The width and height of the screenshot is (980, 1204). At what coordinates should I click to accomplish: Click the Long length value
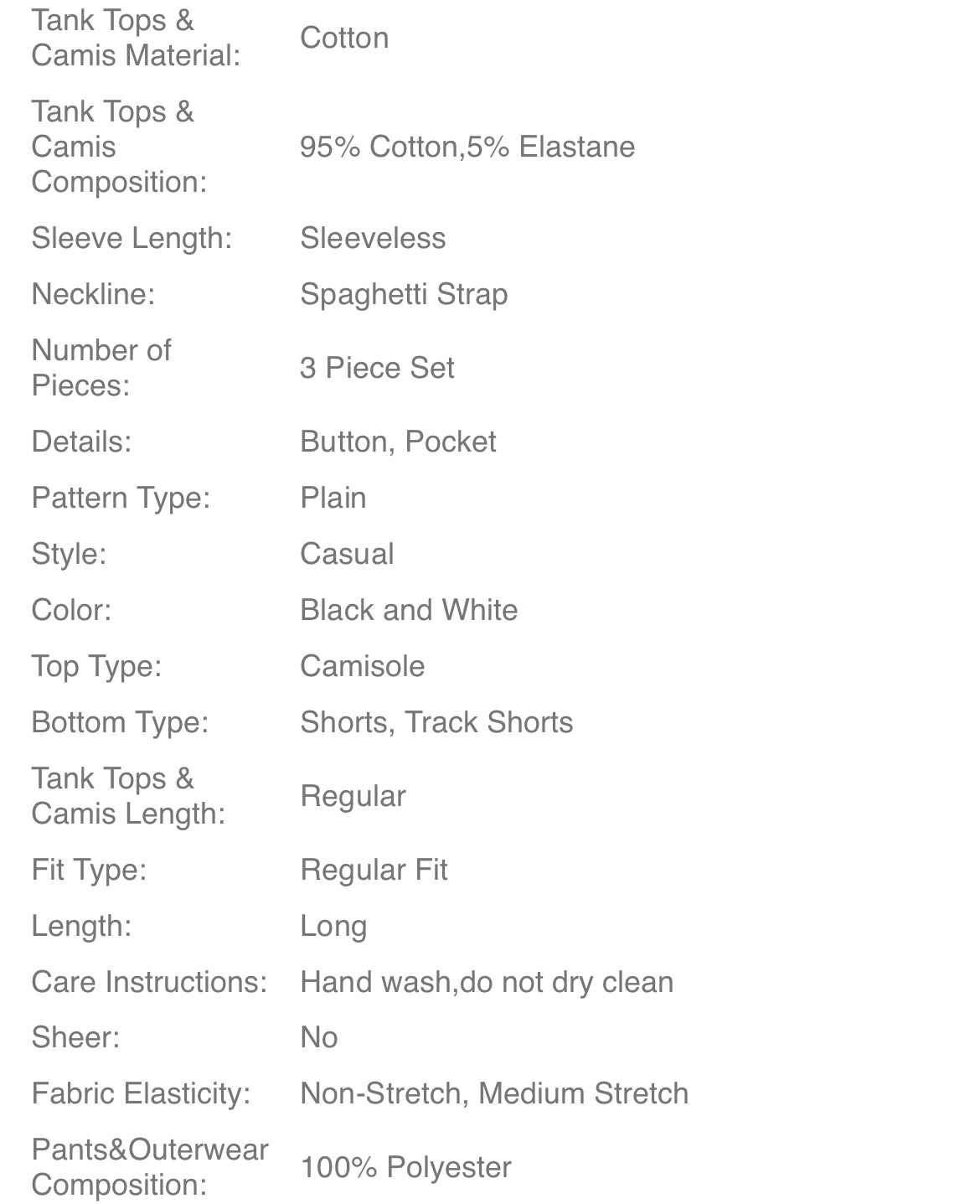tap(333, 926)
